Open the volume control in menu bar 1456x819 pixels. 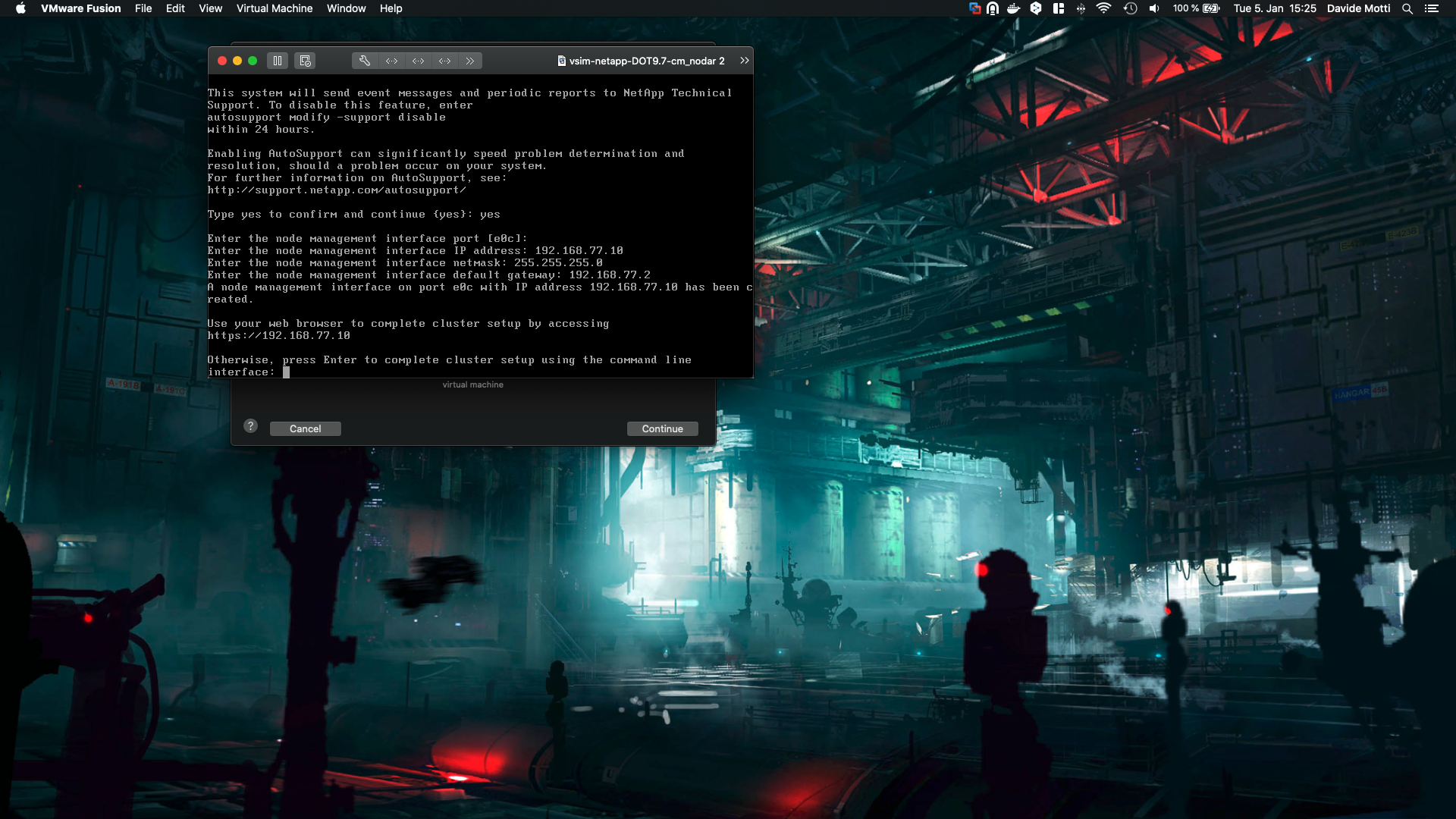click(x=1153, y=8)
